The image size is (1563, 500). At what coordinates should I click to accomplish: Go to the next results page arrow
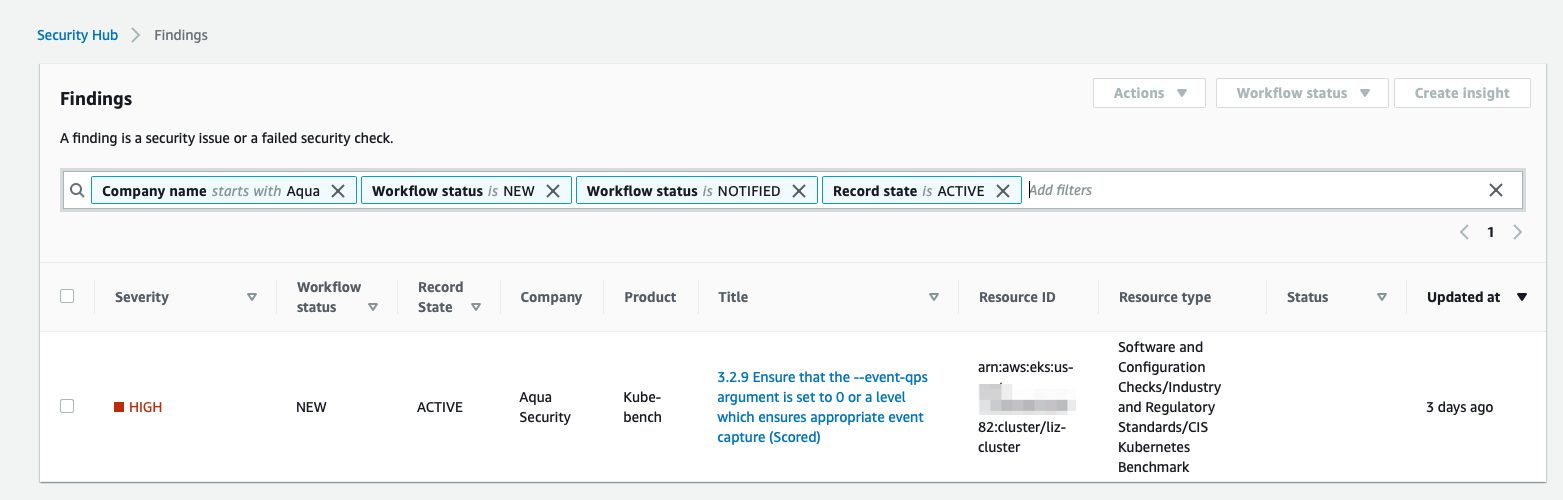[1517, 232]
